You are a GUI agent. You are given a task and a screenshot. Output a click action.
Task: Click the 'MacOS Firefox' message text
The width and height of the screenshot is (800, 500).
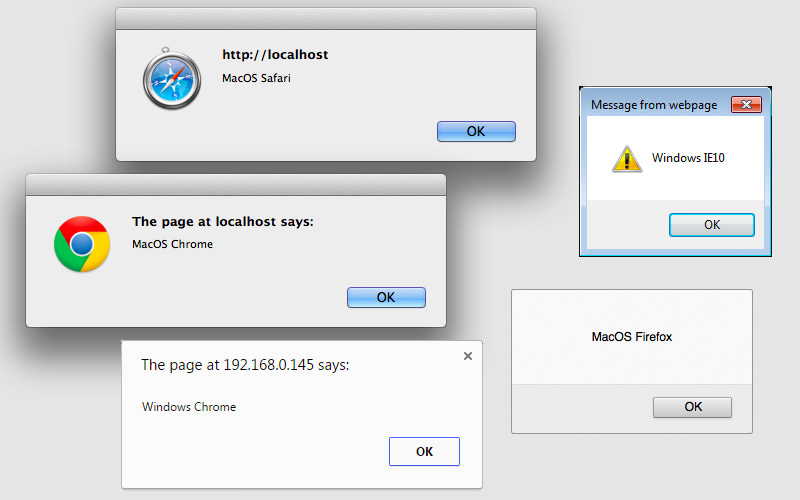click(x=632, y=337)
